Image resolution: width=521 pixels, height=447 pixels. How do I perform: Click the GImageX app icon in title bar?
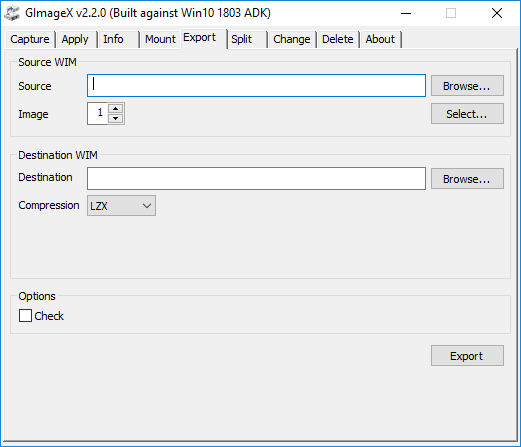point(12,13)
